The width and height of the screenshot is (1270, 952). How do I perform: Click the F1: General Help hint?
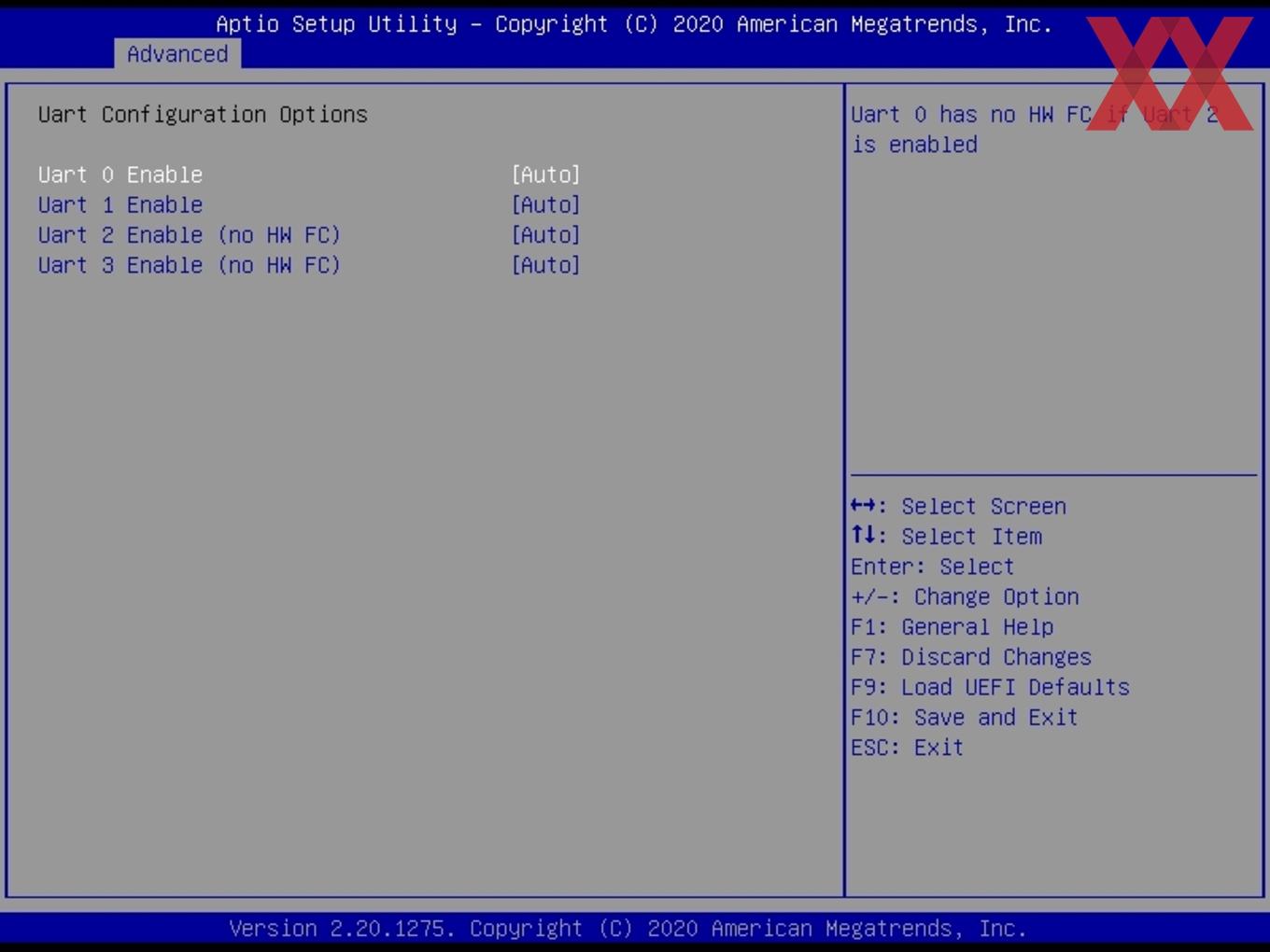coord(952,627)
